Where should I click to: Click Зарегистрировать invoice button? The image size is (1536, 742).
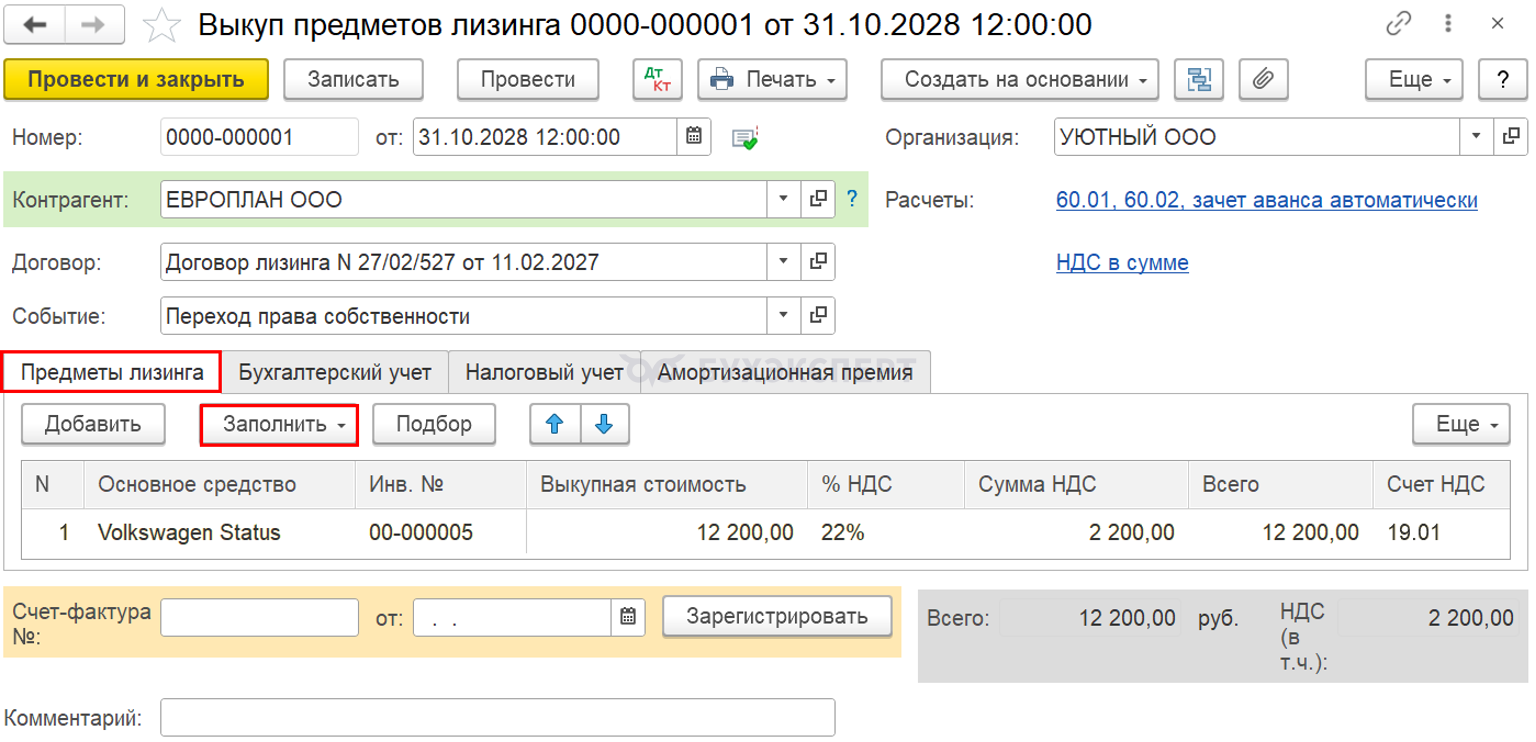coord(777,616)
